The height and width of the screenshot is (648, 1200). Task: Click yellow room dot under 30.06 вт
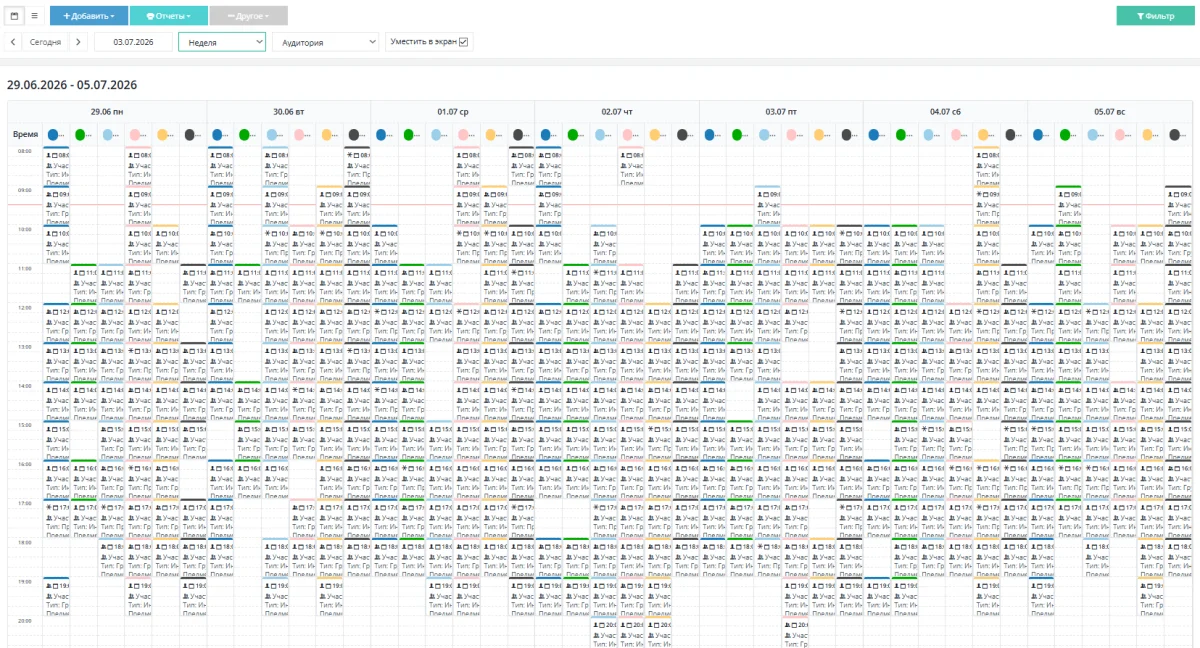(x=328, y=134)
